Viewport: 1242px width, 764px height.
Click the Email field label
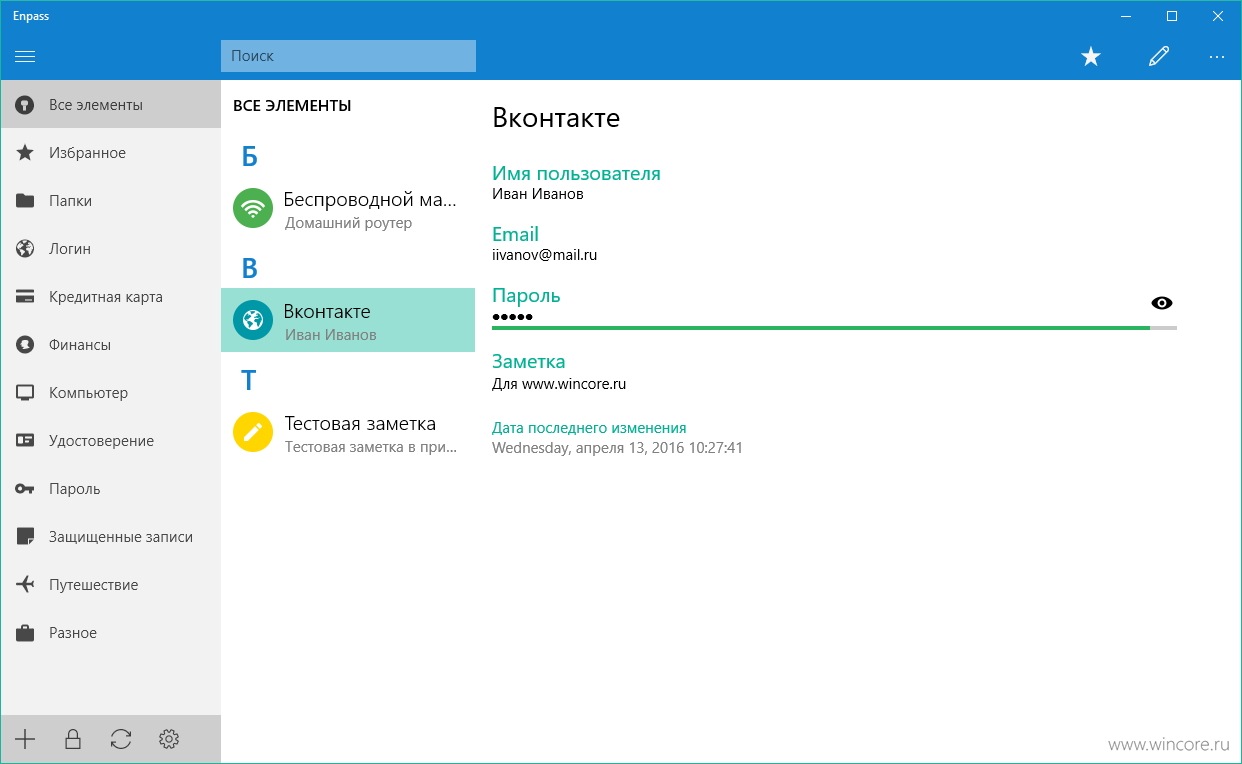pyautogui.click(x=515, y=234)
